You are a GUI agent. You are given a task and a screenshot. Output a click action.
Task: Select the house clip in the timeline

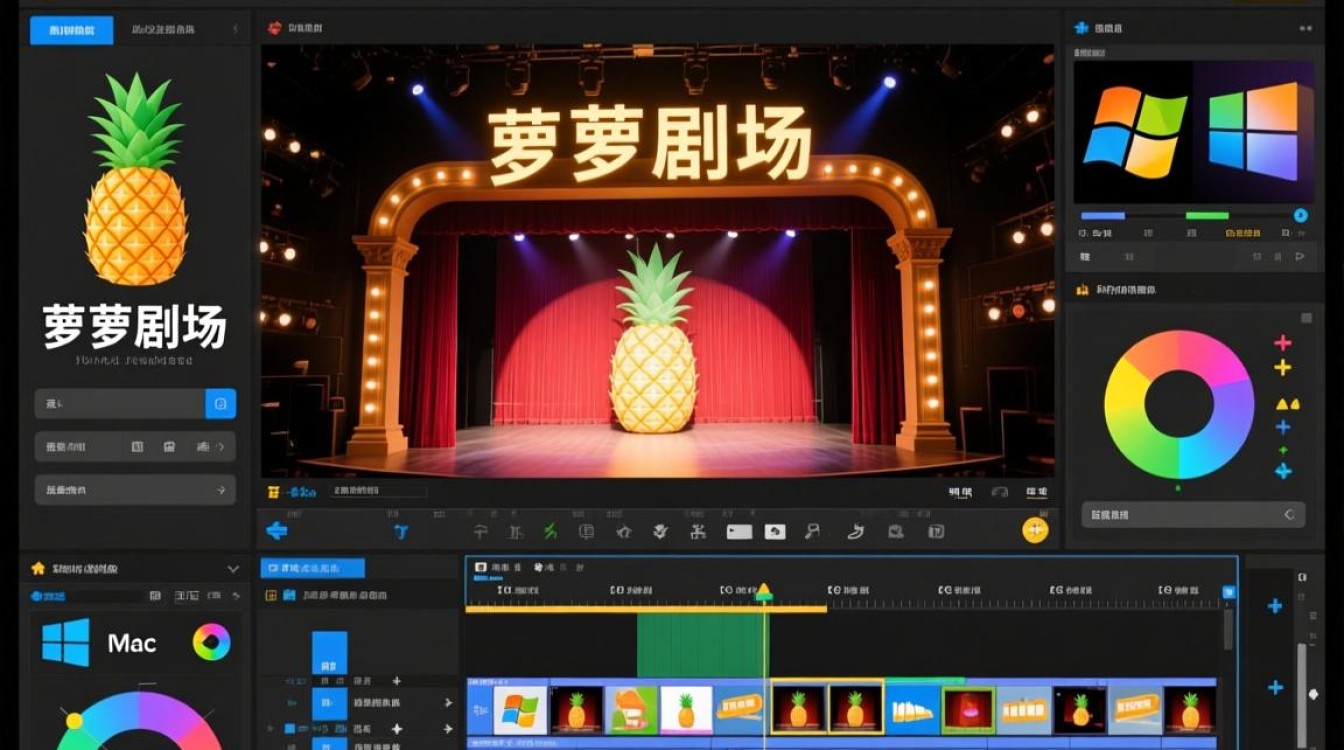coord(631,709)
